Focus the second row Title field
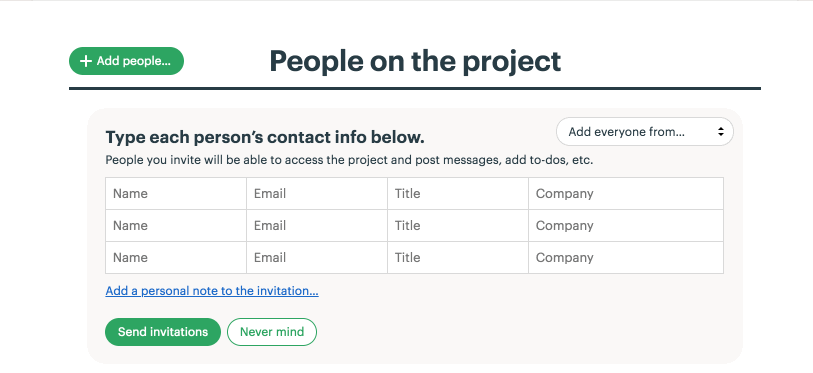813x373 pixels. point(458,226)
